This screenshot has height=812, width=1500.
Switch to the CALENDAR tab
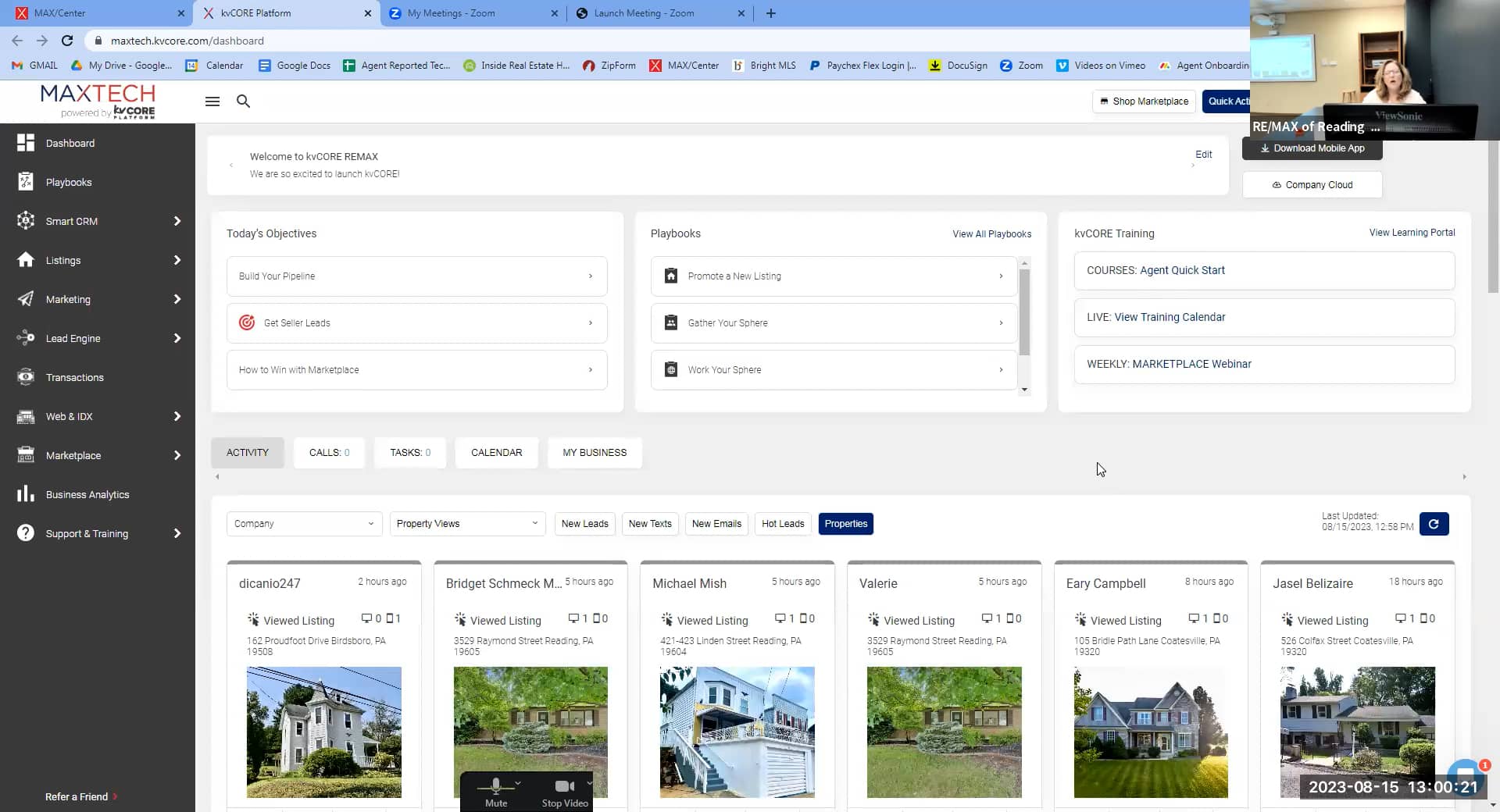[x=496, y=453]
